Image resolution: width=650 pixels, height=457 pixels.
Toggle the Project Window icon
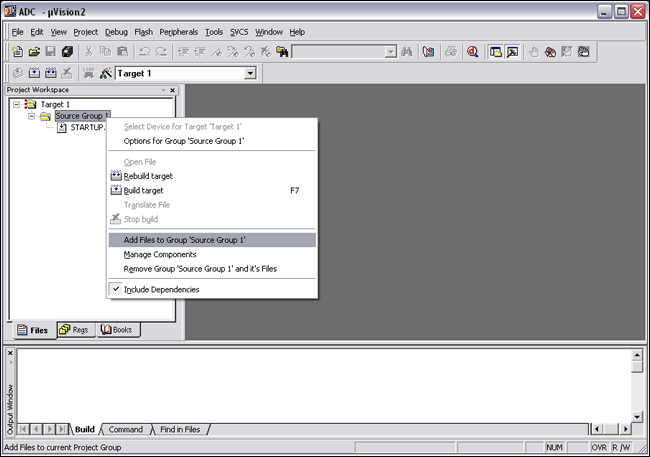pyautogui.click(x=495, y=52)
